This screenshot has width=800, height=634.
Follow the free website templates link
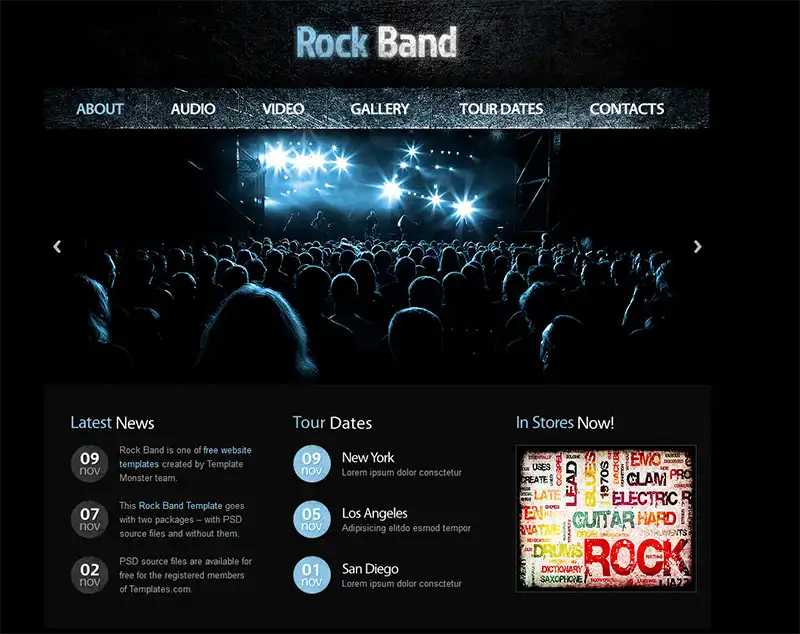point(185,457)
